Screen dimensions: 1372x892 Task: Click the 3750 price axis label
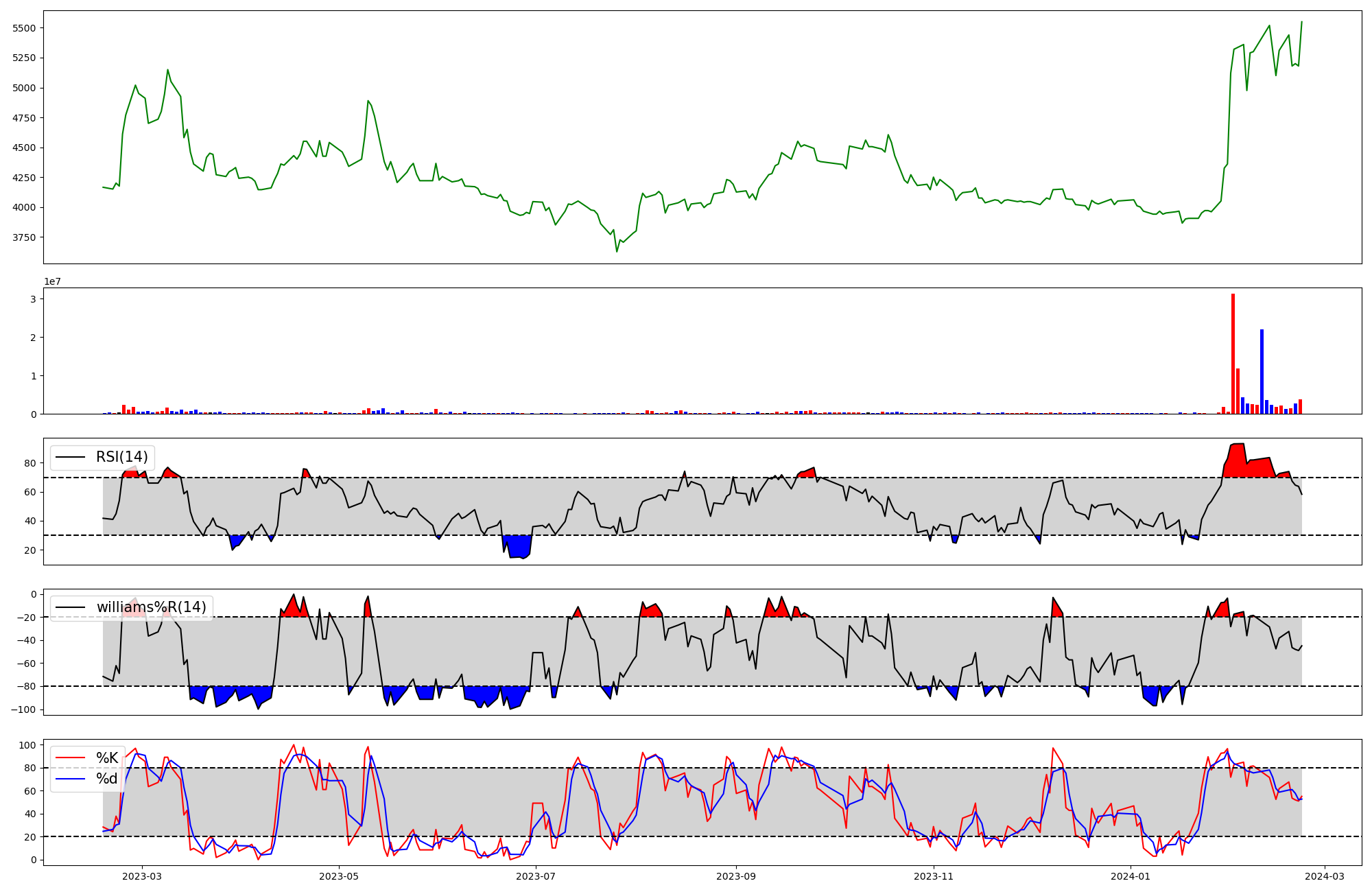pos(24,237)
